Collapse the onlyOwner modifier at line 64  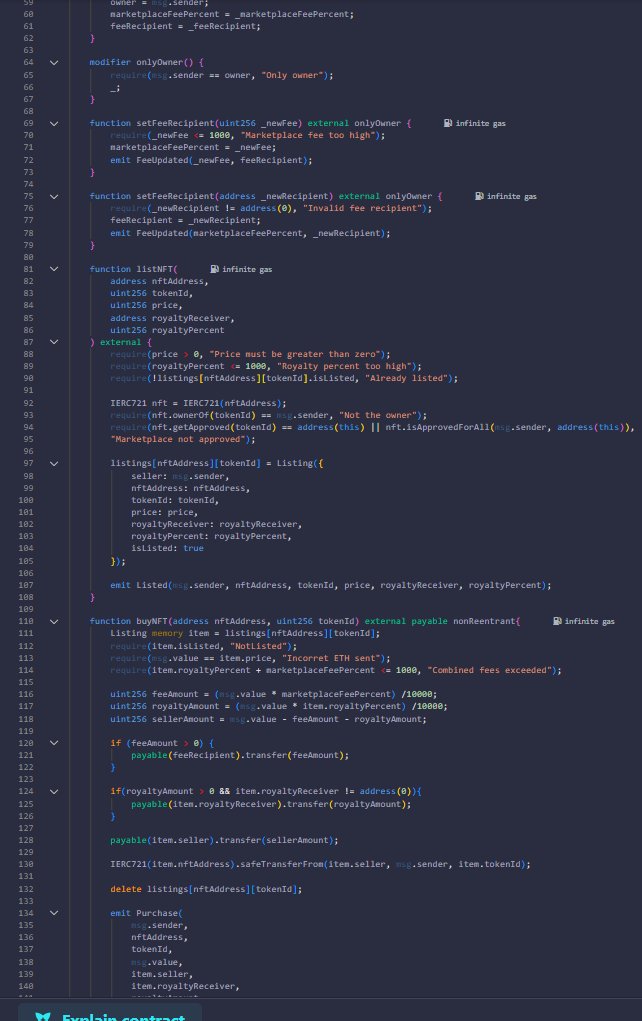point(54,63)
